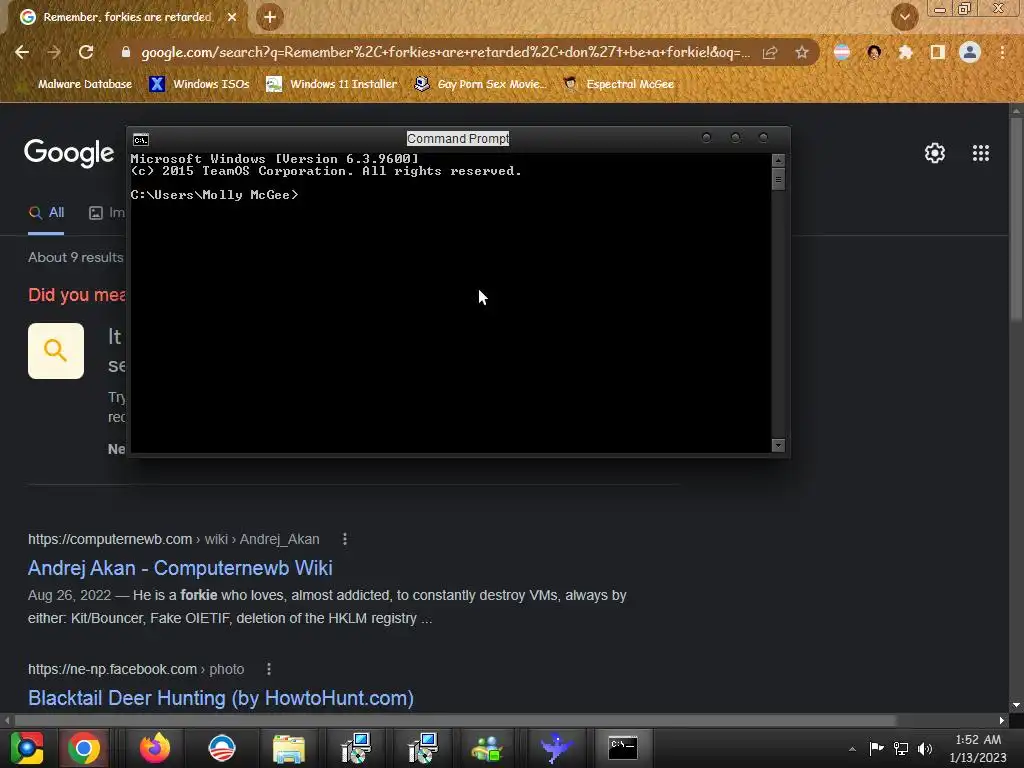Viewport: 1024px width, 768px height.
Task: Click the first round button in Command Prompt titlebar
Action: pos(706,138)
